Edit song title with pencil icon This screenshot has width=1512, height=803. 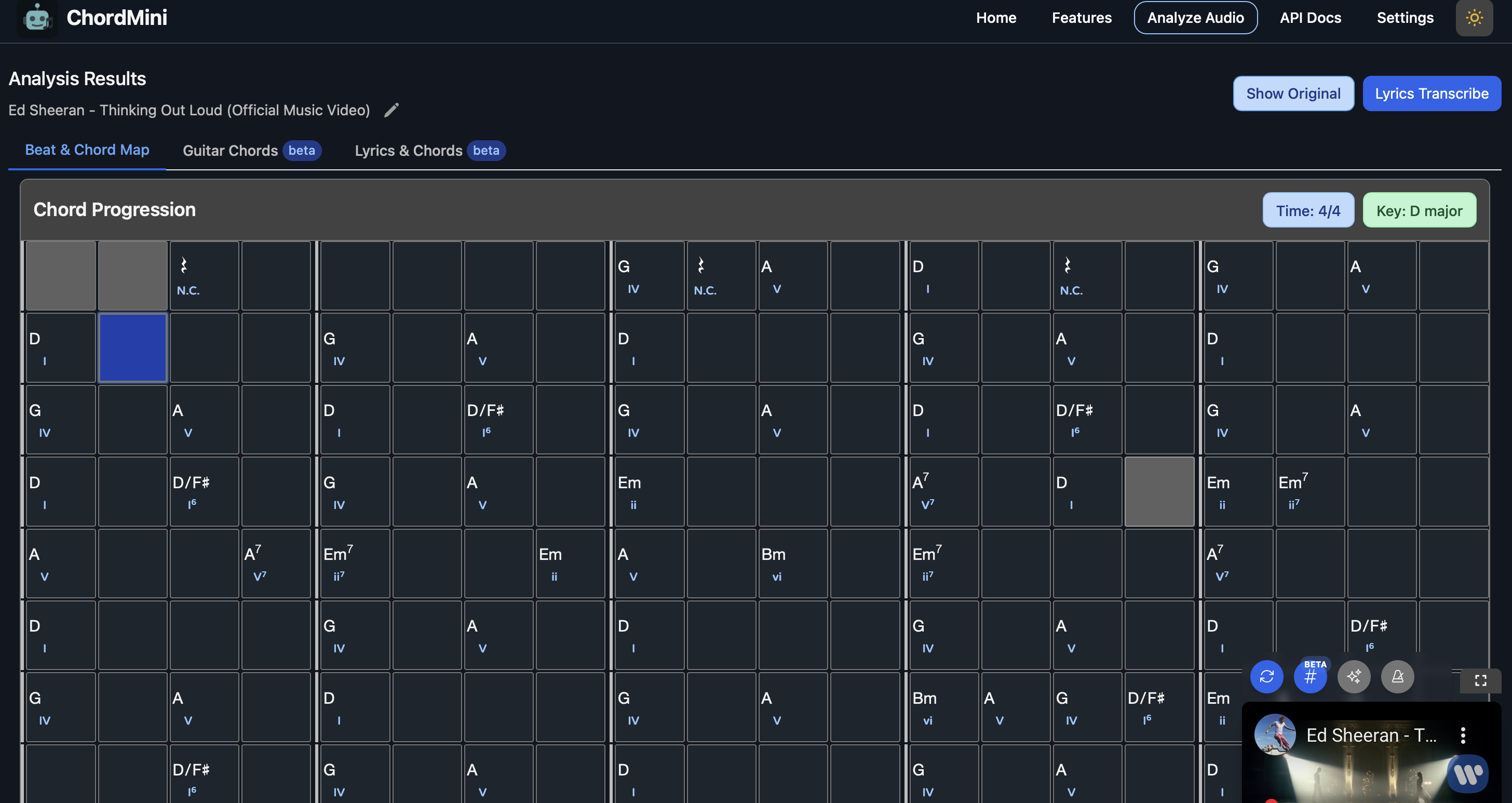[x=392, y=110]
